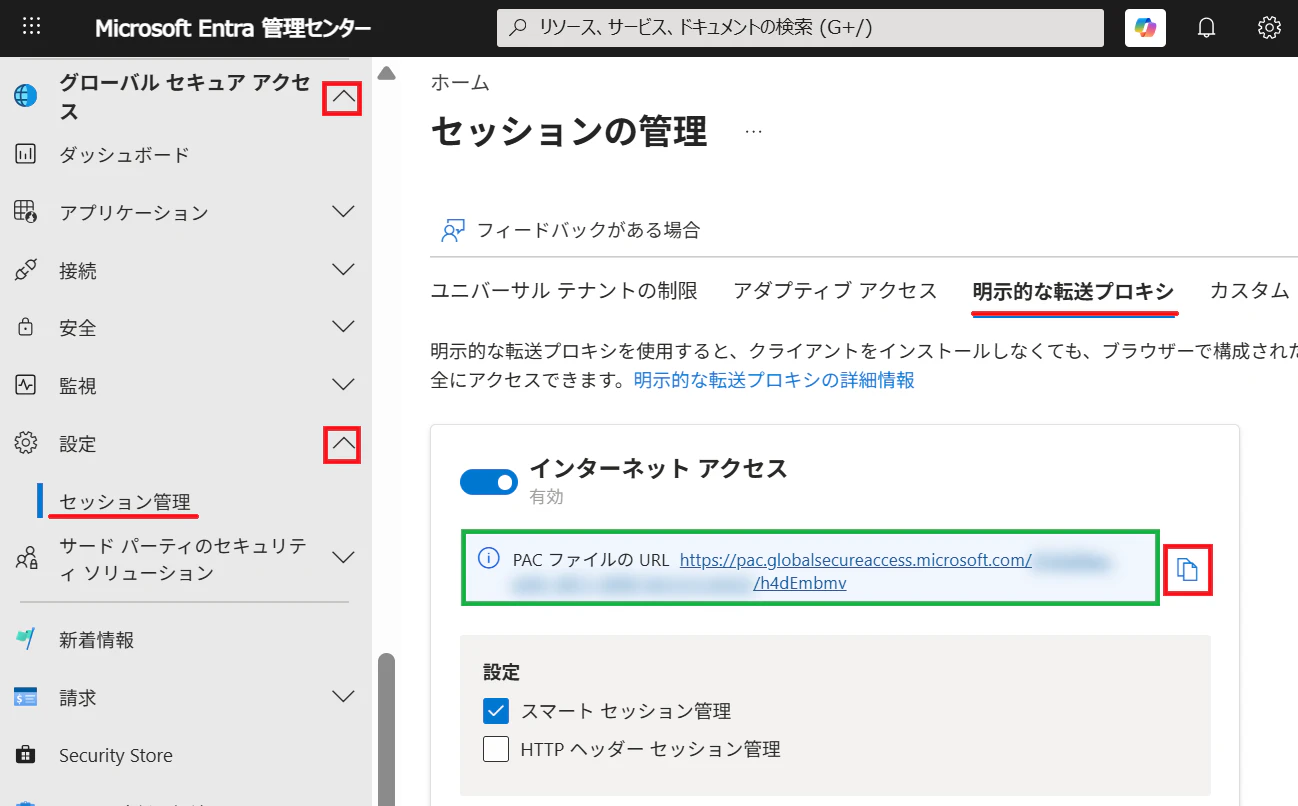Screen dimensions: 1298x806
Task: Toggle the インターネット アクセス switch
Action: click(x=489, y=482)
